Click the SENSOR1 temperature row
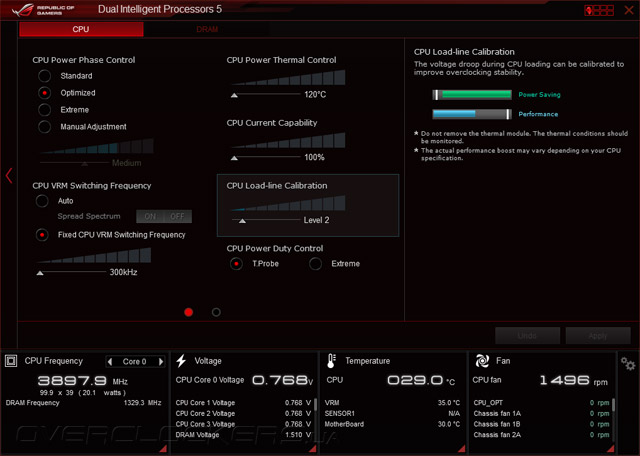 pyautogui.click(x=392, y=414)
